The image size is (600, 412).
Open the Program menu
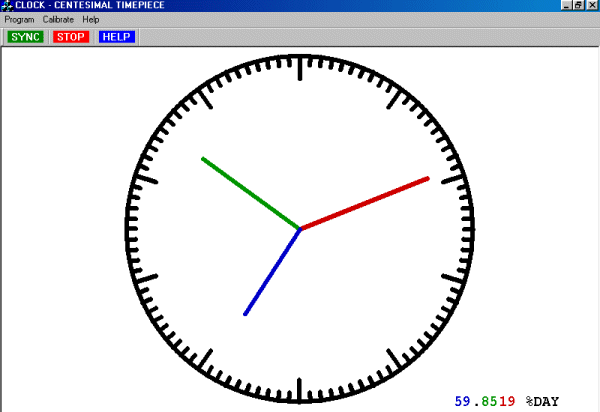pyautogui.click(x=19, y=19)
